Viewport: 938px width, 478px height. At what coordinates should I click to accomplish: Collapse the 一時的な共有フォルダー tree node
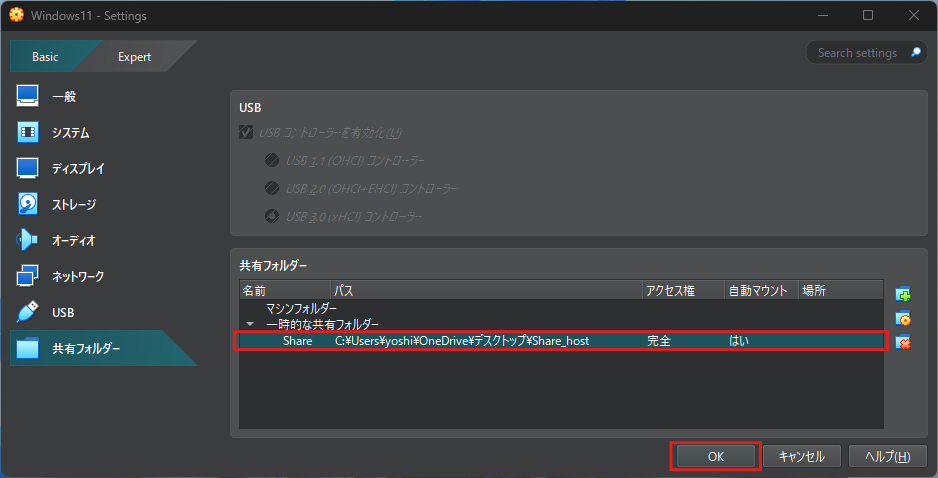(x=250, y=324)
